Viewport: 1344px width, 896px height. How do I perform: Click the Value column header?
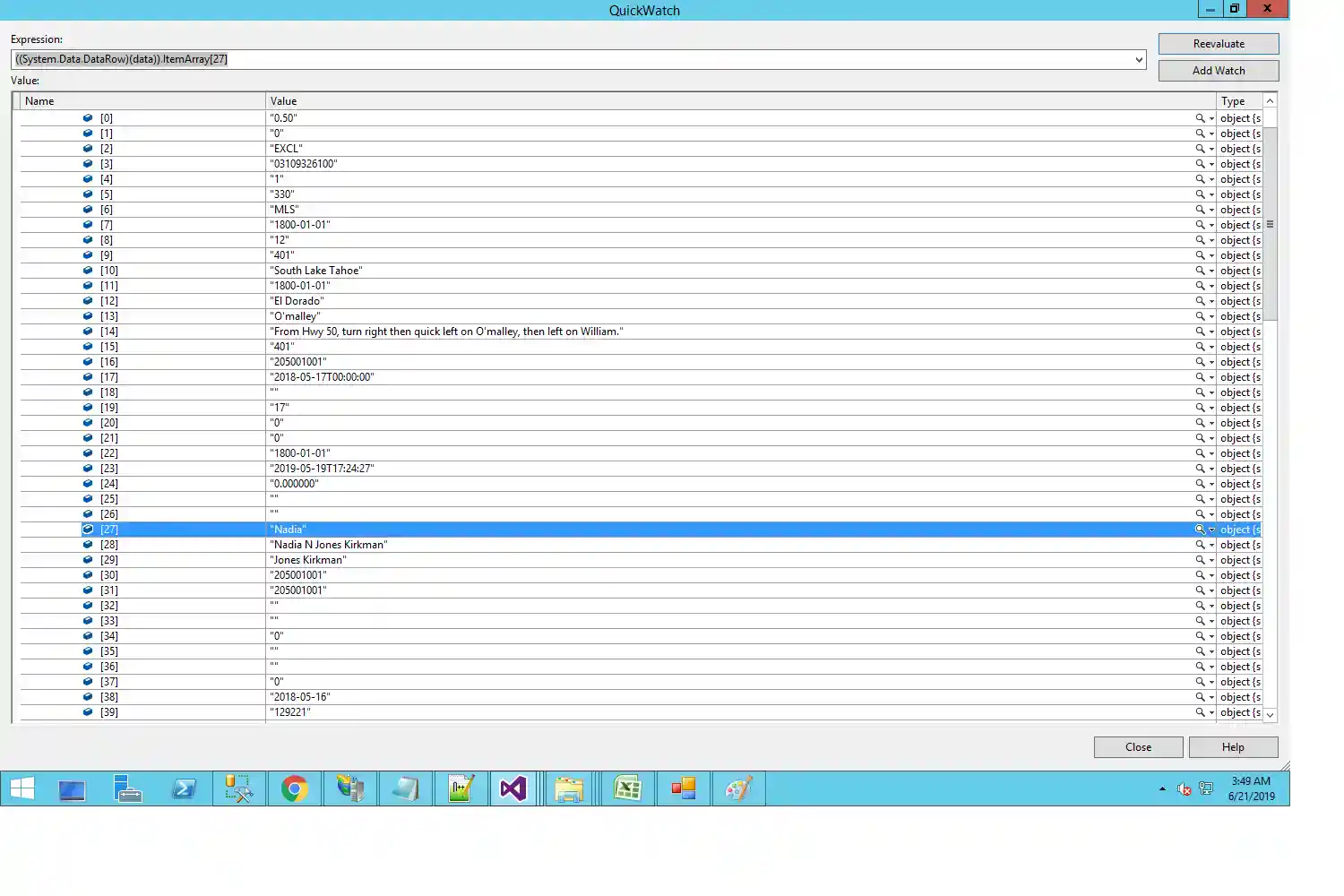tap(740, 101)
